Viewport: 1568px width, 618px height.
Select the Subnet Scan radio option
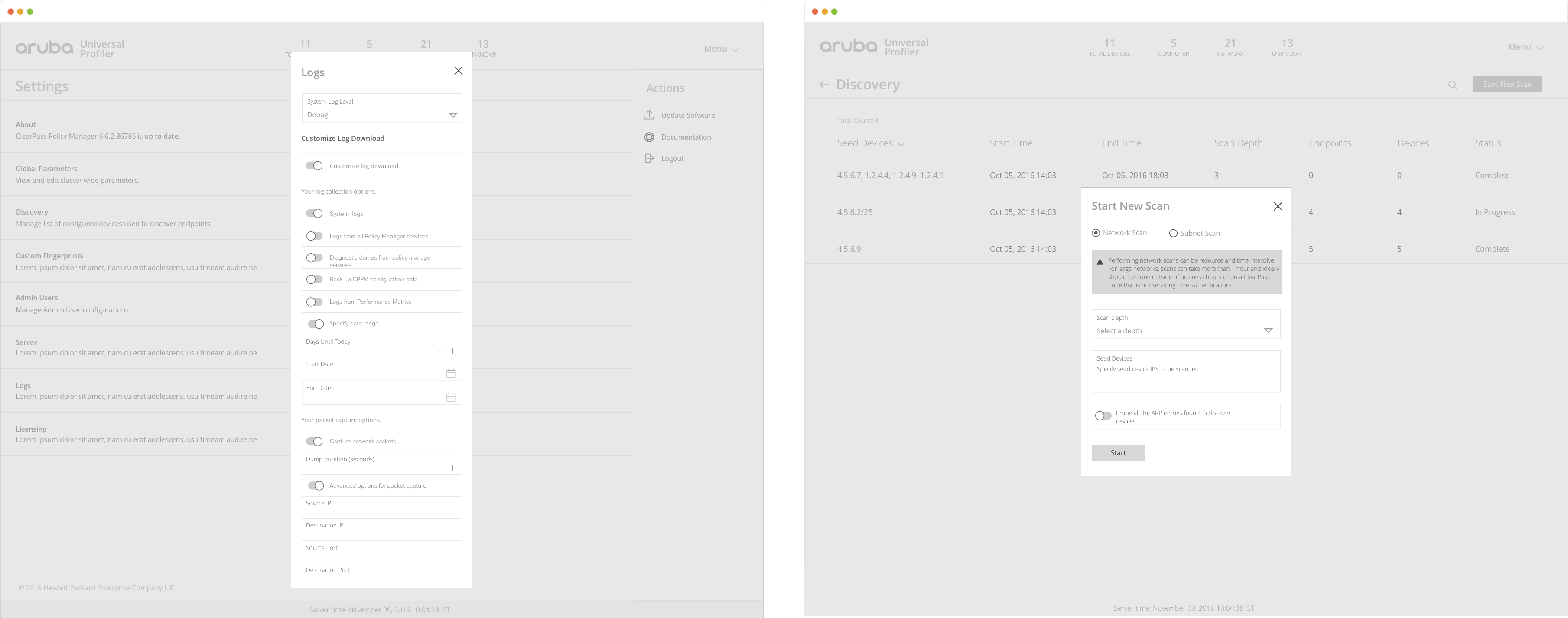pos(1173,233)
